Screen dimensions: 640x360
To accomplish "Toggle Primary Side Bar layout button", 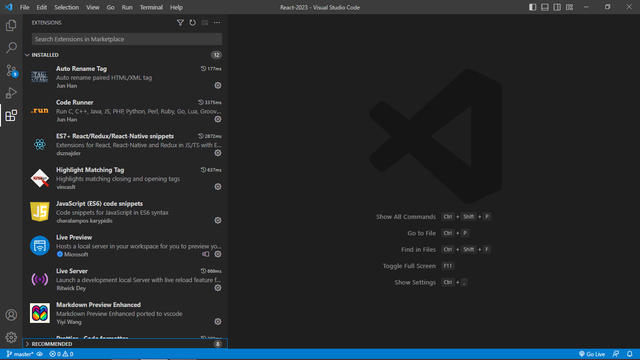I will click(533, 7).
